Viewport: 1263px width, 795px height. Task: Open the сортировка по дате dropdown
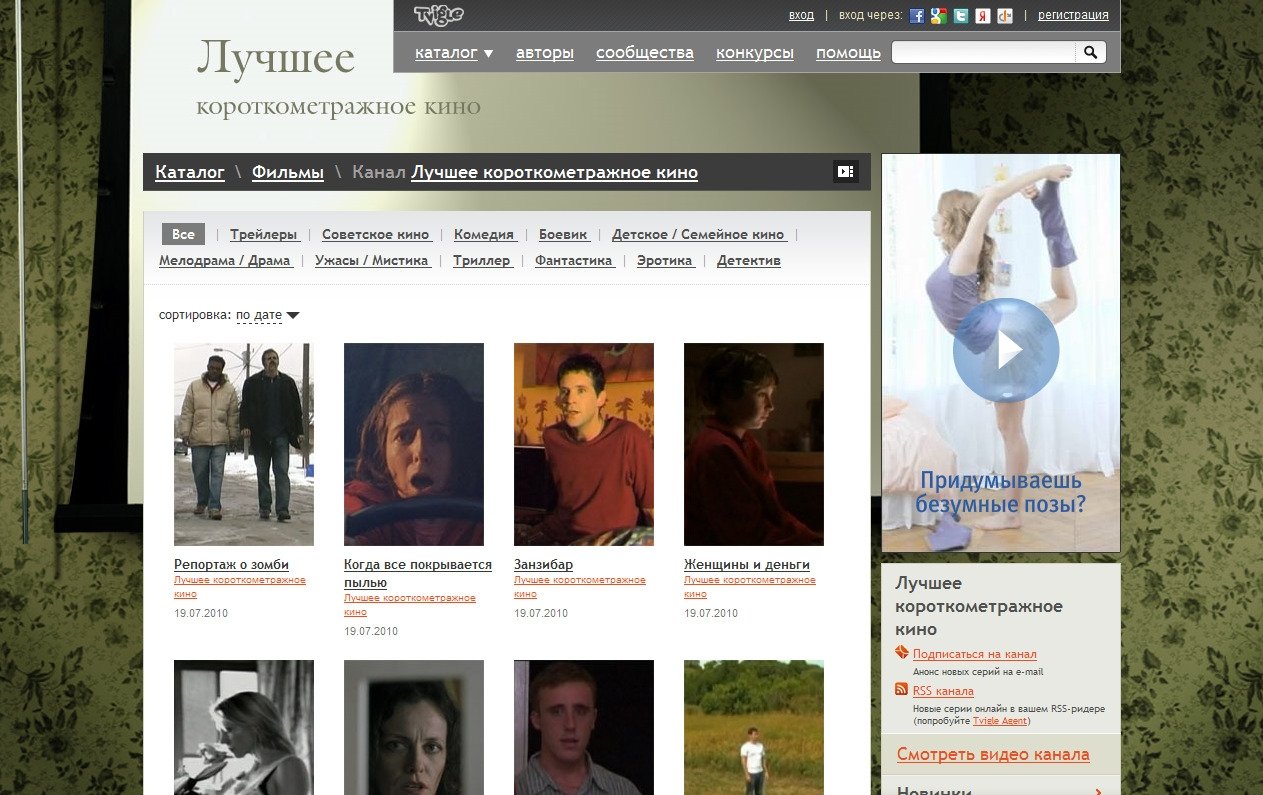[x=267, y=315]
